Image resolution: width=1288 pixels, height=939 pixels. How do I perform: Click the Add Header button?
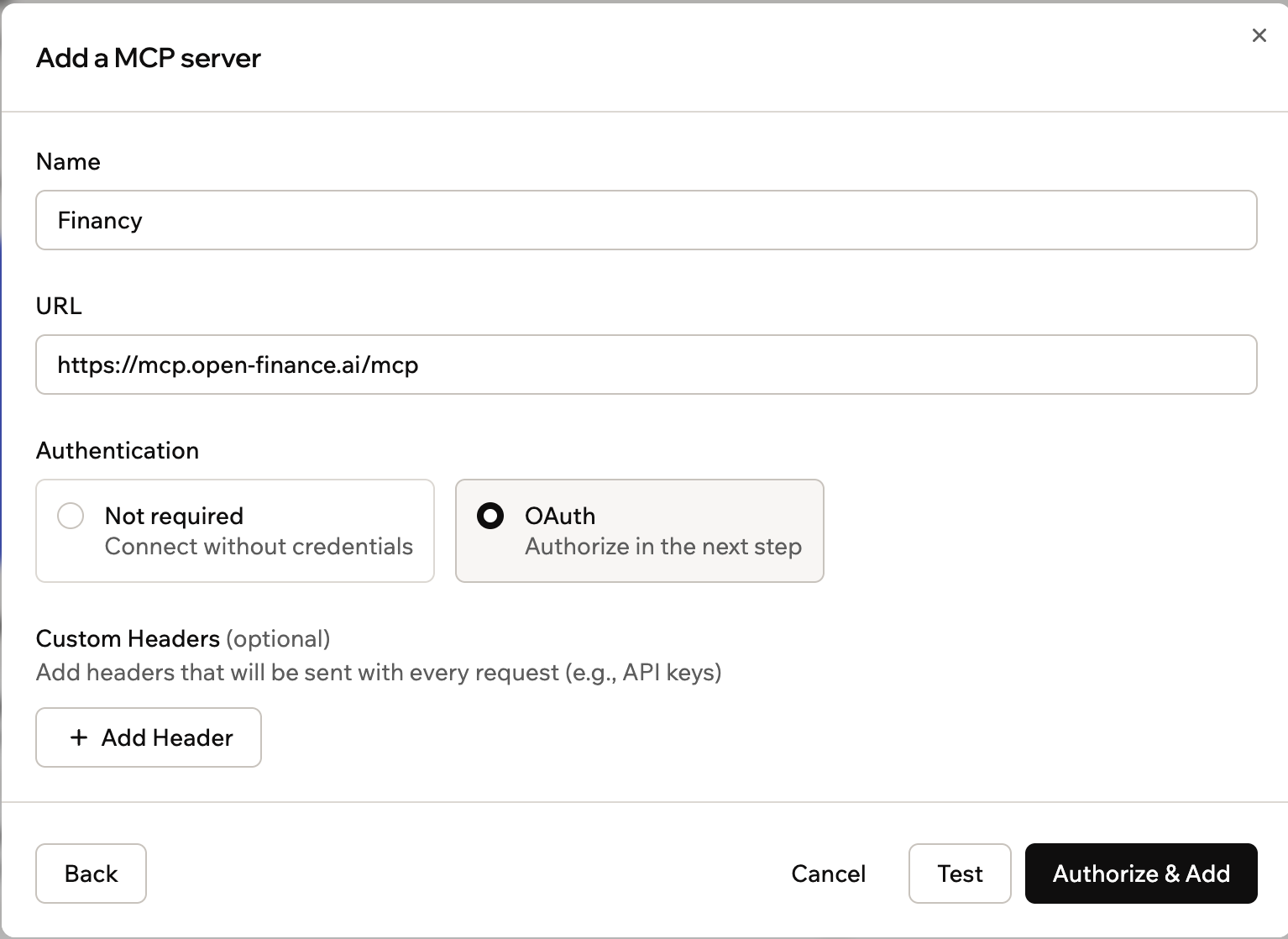tap(149, 737)
